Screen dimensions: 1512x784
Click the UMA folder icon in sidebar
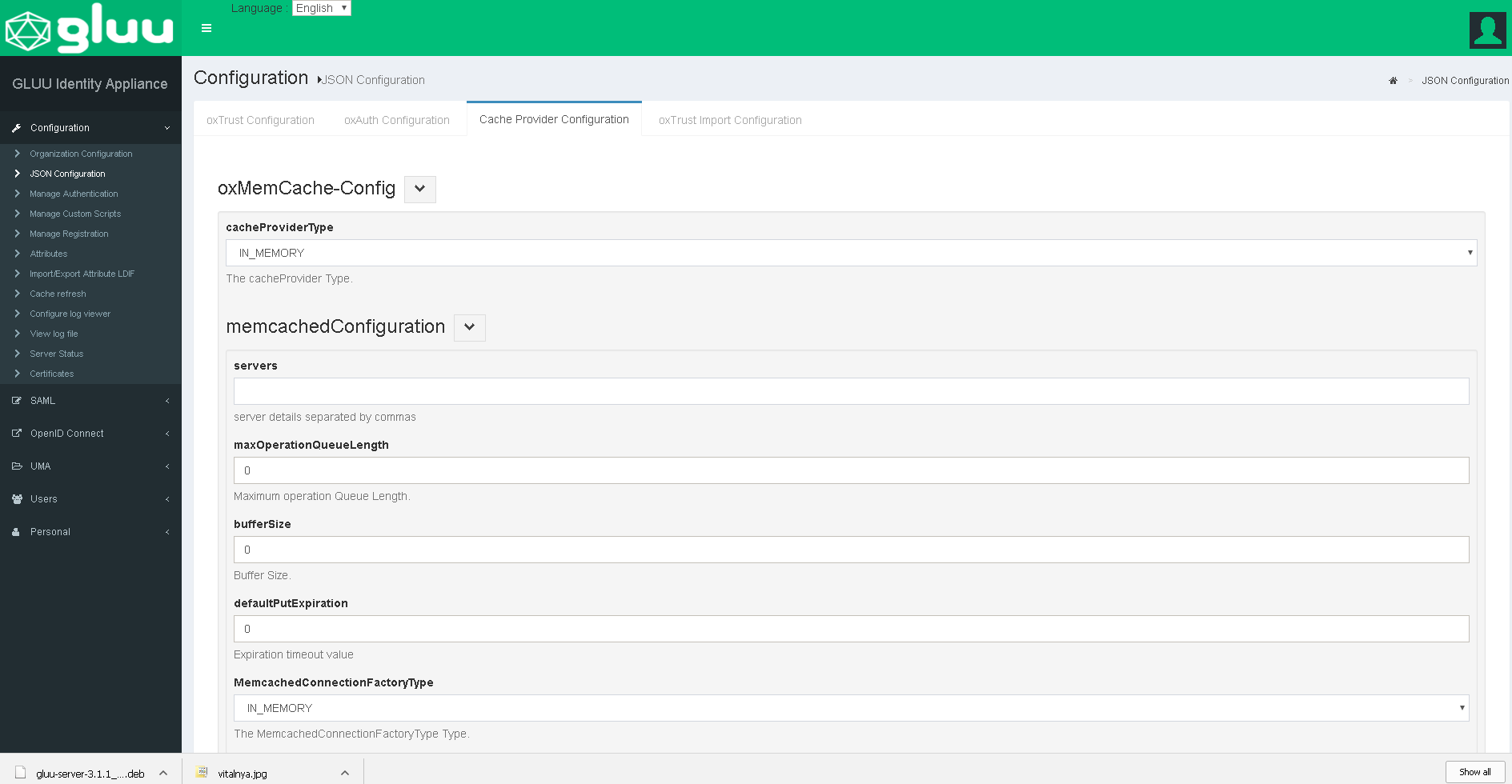pos(17,466)
